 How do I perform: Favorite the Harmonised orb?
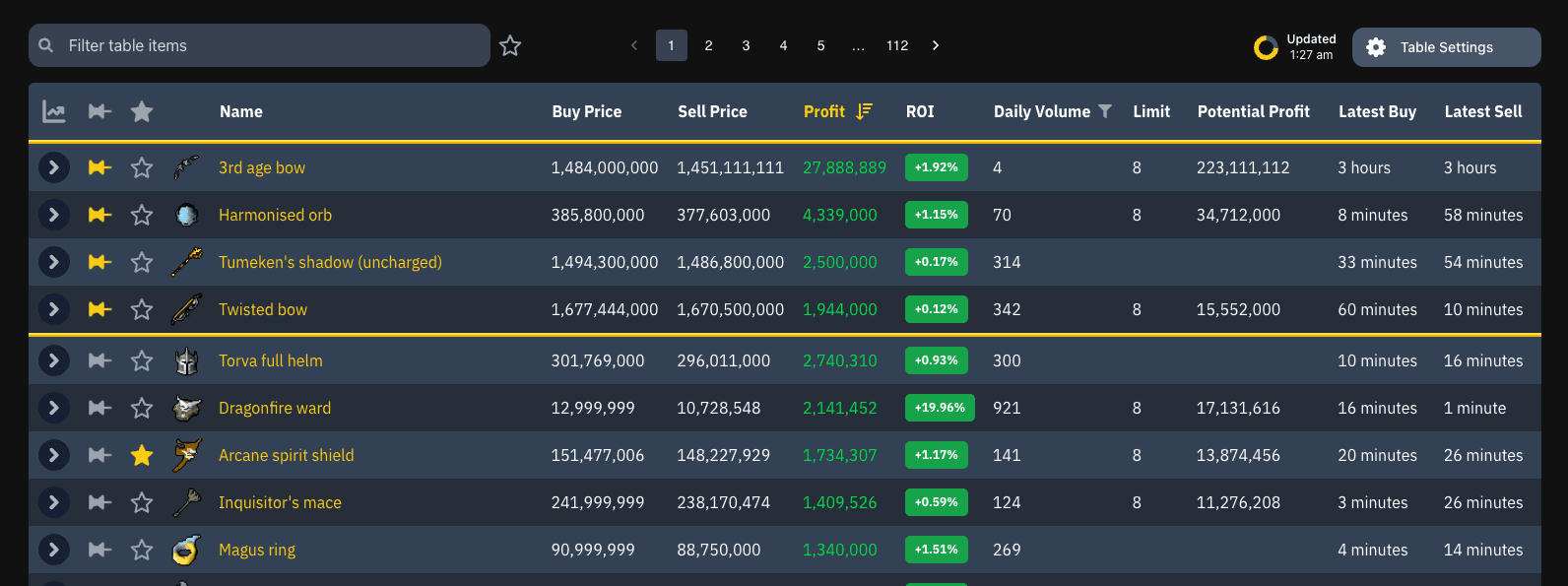pyautogui.click(x=142, y=215)
